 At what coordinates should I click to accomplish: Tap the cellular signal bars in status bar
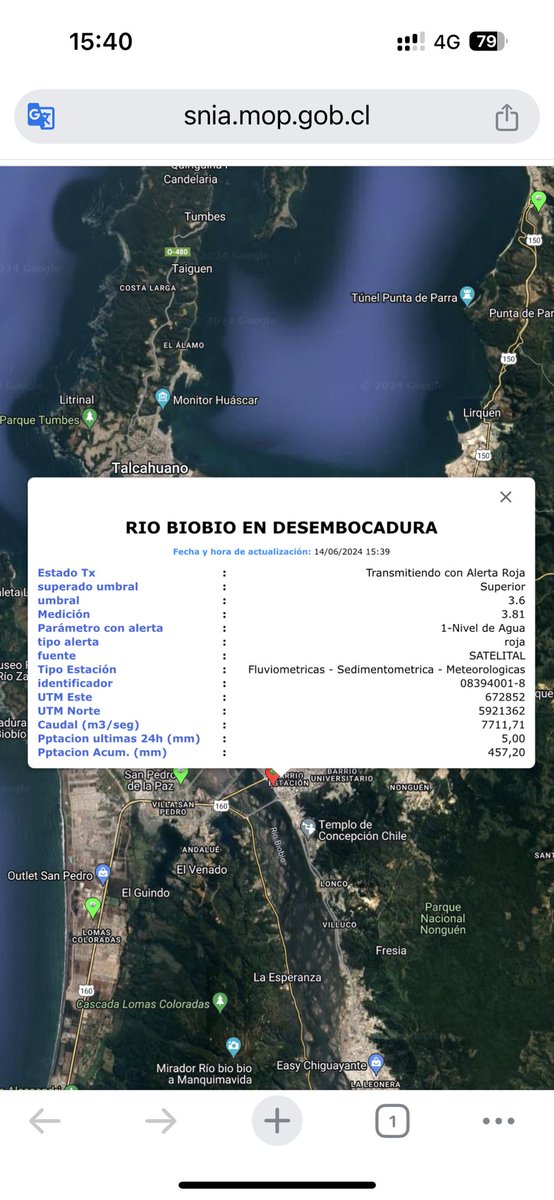coord(410,42)
